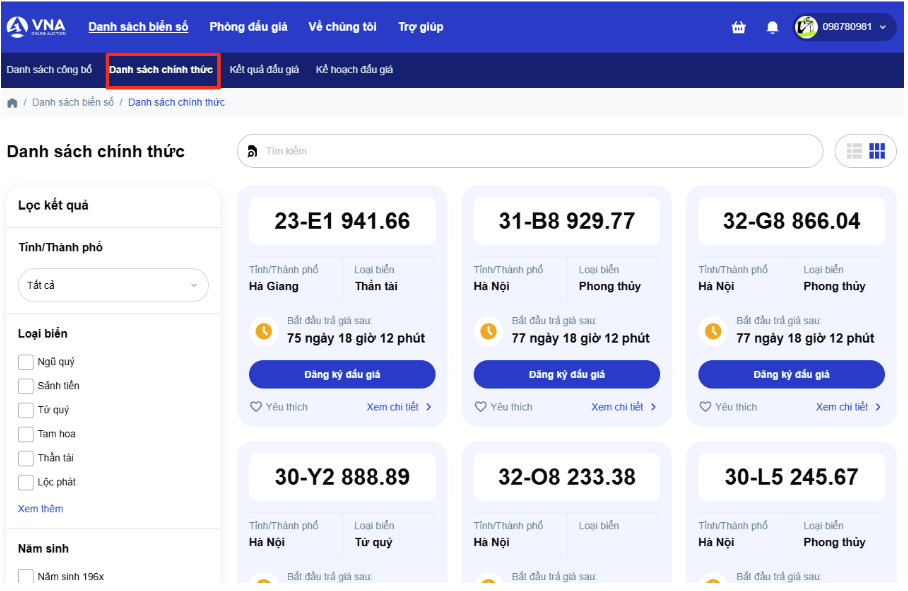Open Về chúng tôi menu

[x=342, y=27]
